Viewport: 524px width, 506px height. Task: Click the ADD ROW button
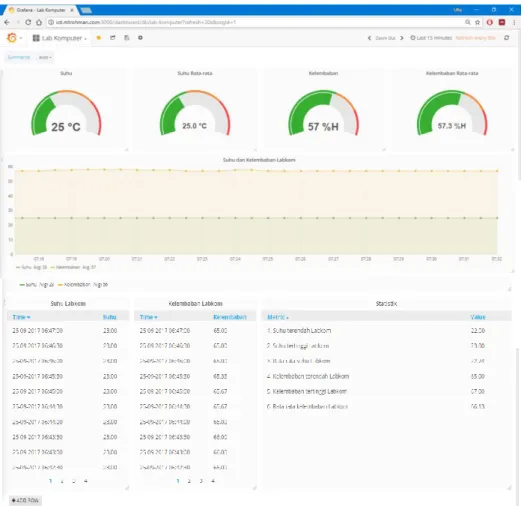point(25,500)
